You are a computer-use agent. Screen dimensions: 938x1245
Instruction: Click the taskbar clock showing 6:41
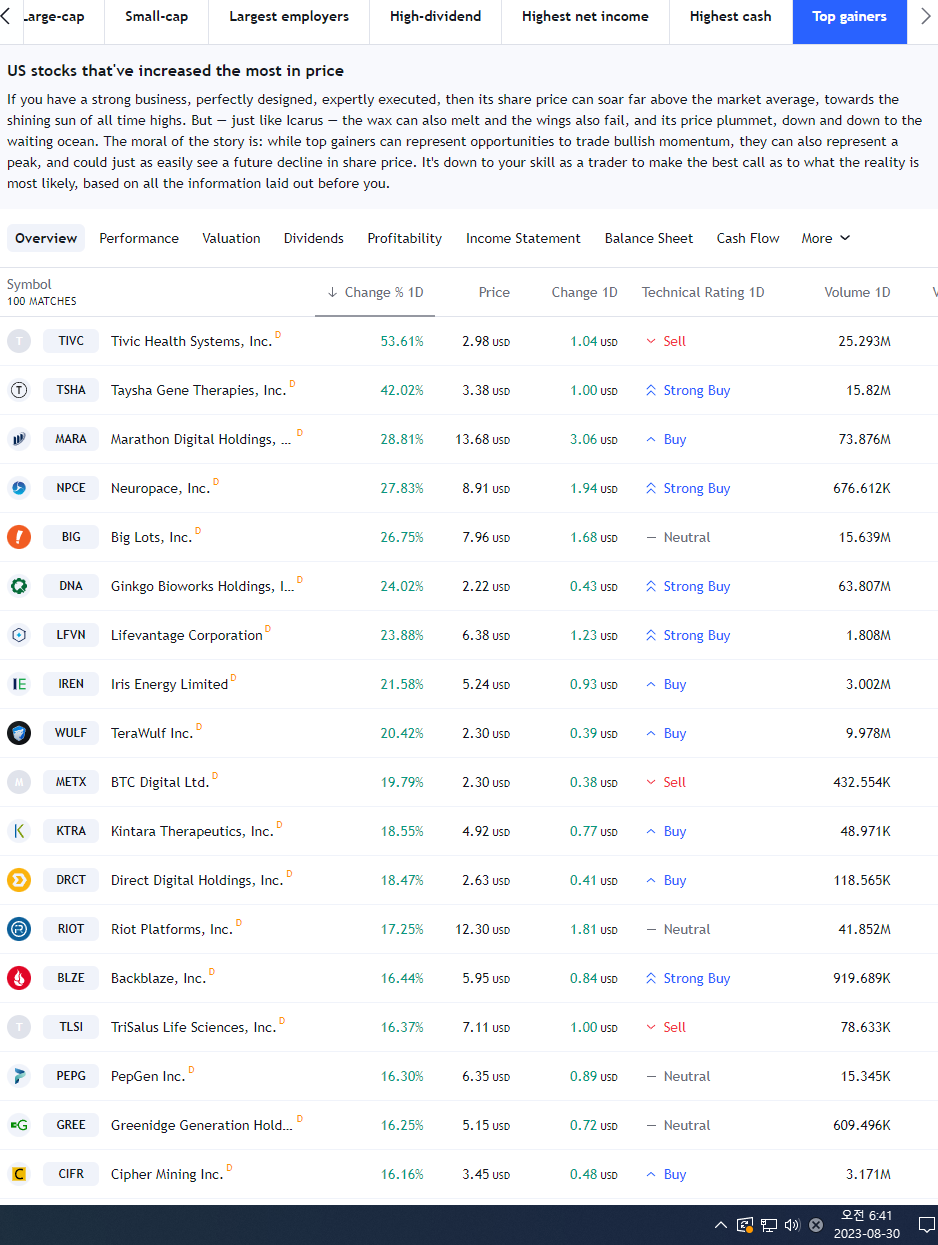(866, 1225)
